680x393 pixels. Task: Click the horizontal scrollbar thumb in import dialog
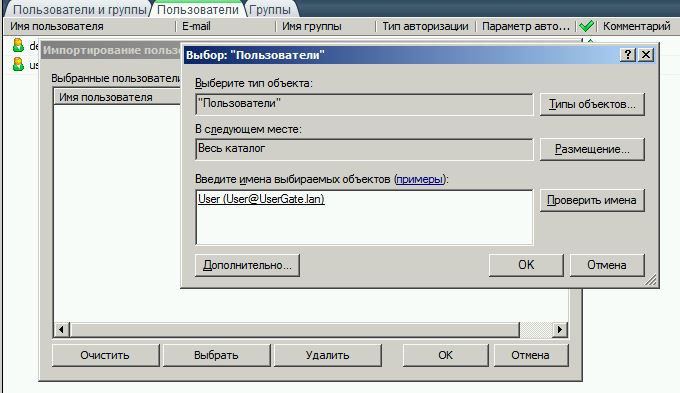tap(295, 330)
